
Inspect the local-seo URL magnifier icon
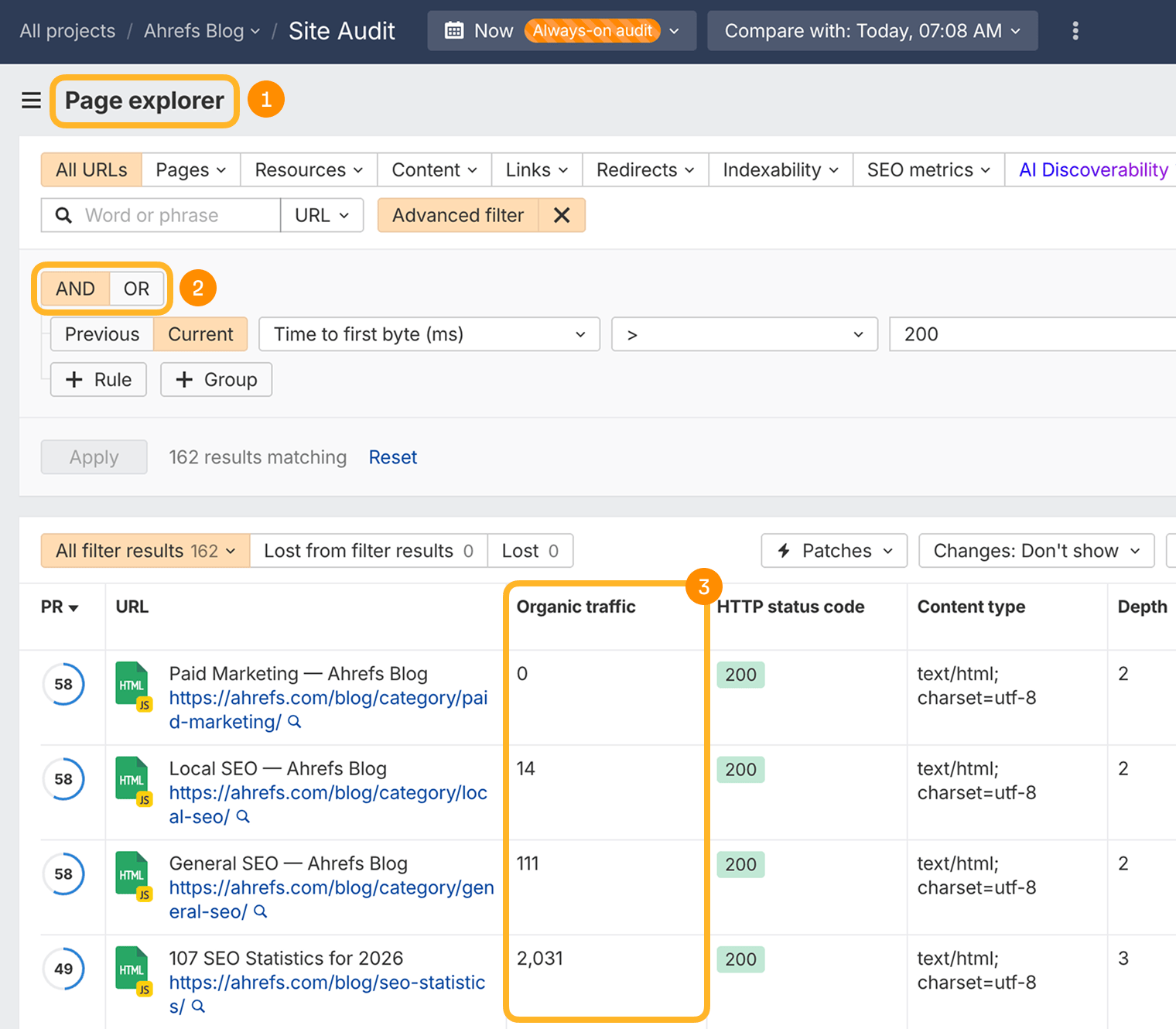243,817
